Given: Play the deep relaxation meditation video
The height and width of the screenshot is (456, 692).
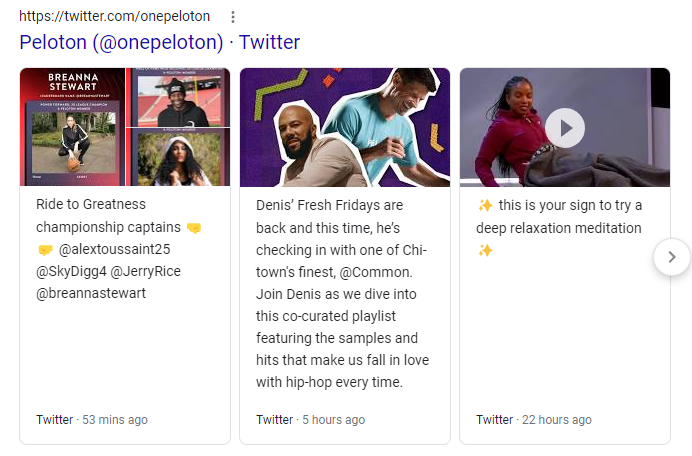Looking at the screenshot, I should [565, 128].
